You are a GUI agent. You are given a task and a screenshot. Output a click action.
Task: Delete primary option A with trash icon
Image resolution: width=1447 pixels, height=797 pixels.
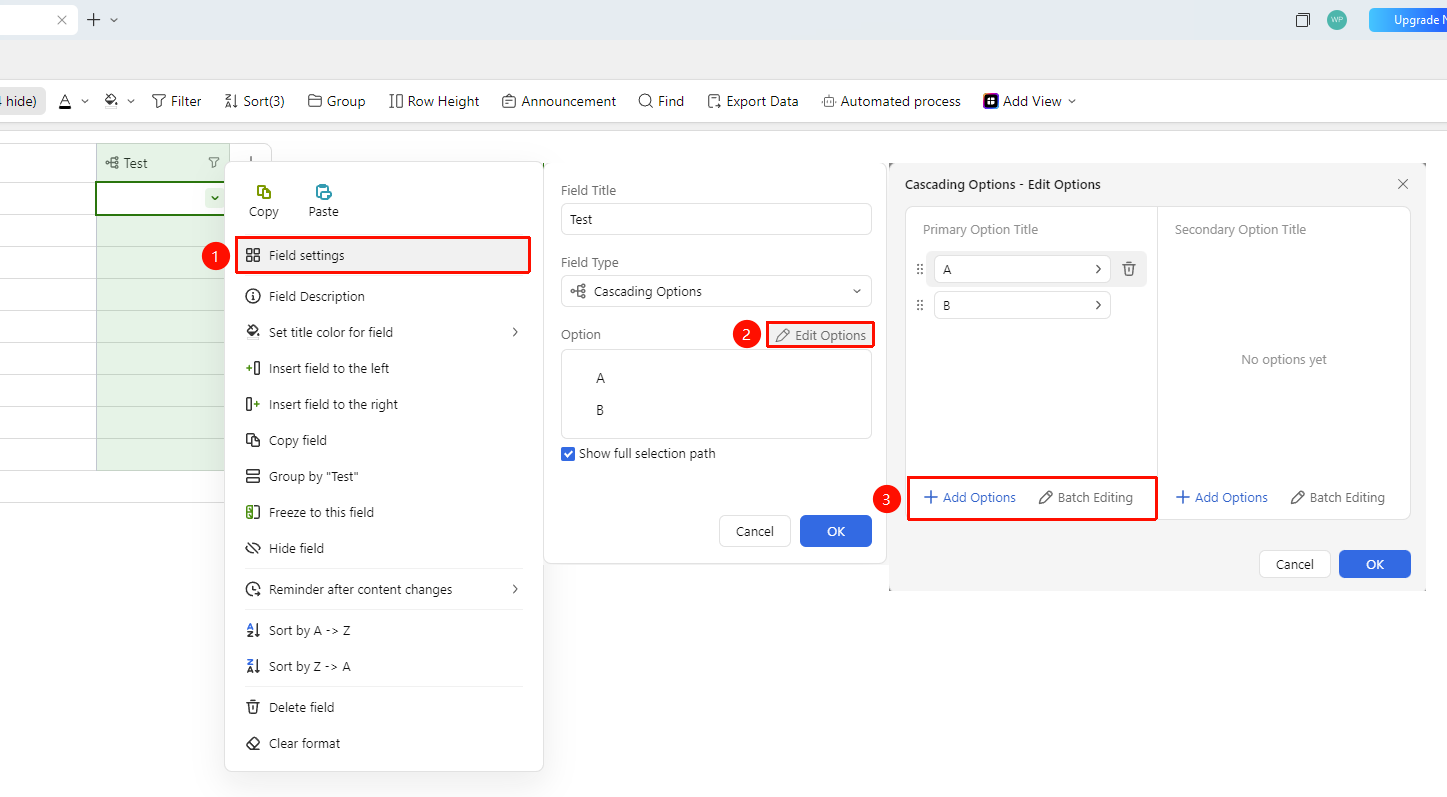pyautogui.click(x=1129, y=269)
